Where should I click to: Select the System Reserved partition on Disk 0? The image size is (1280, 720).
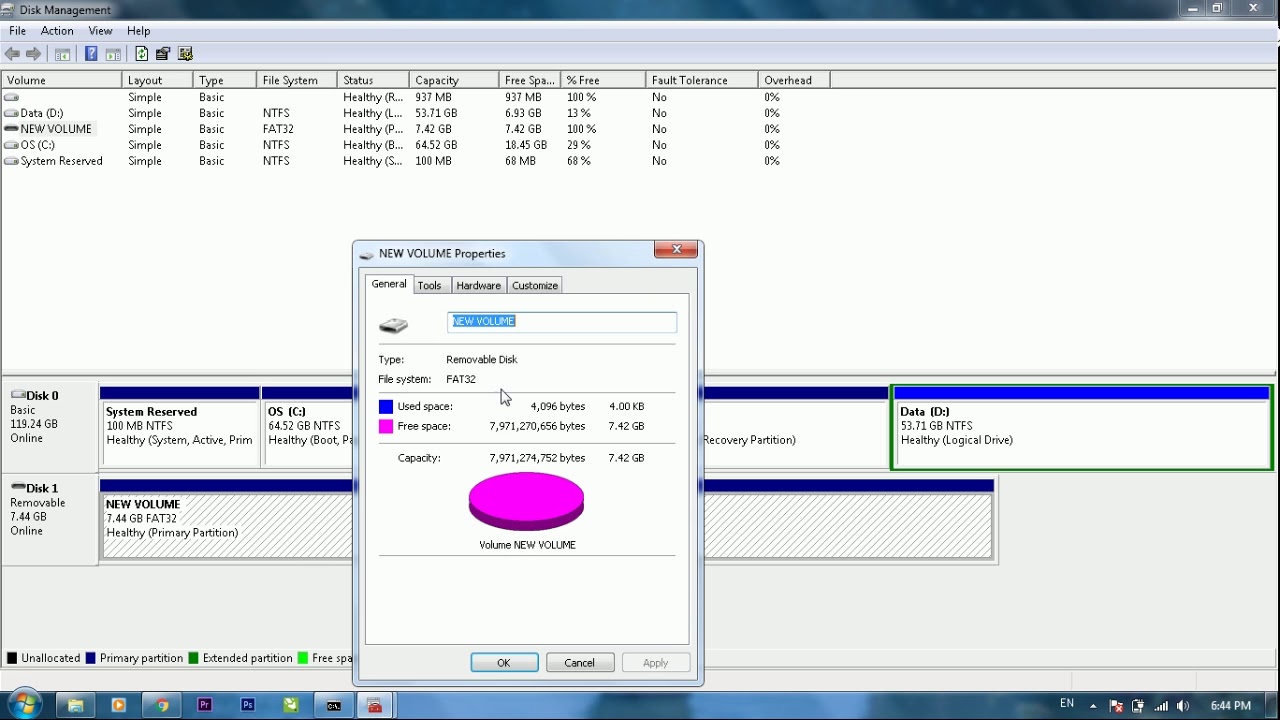pyautogui.click(x=180, y=427)
